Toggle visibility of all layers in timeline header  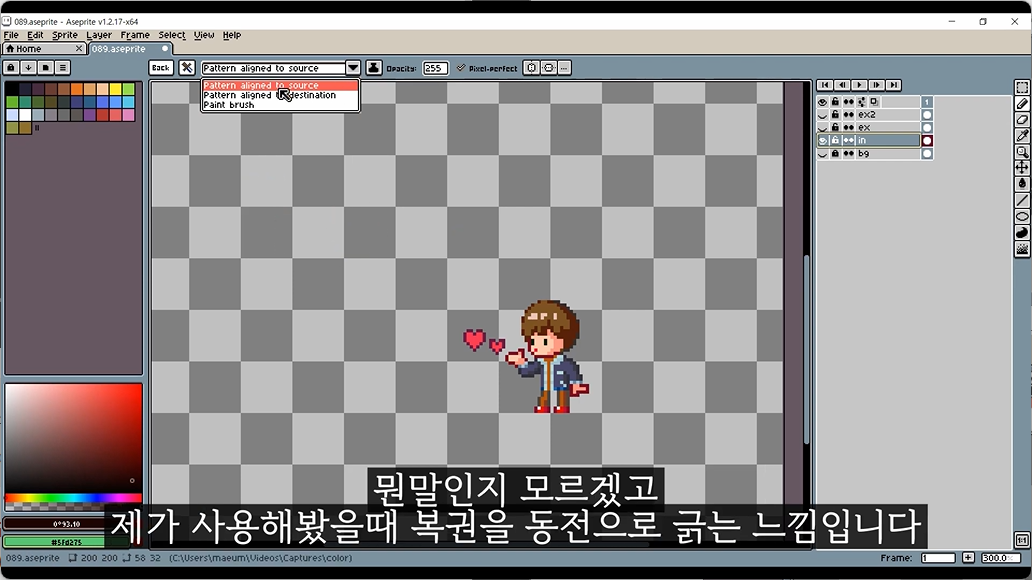(823, 102)
